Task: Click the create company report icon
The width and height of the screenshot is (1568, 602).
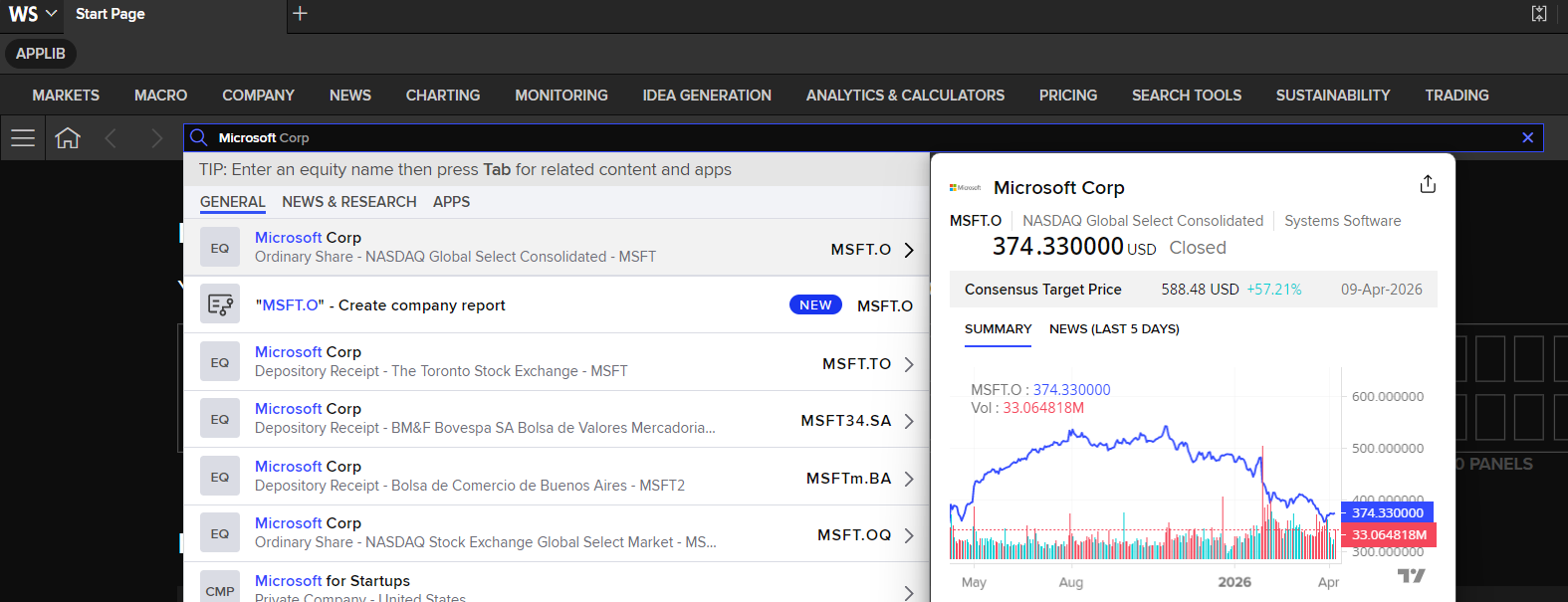Action: (220, 304)
